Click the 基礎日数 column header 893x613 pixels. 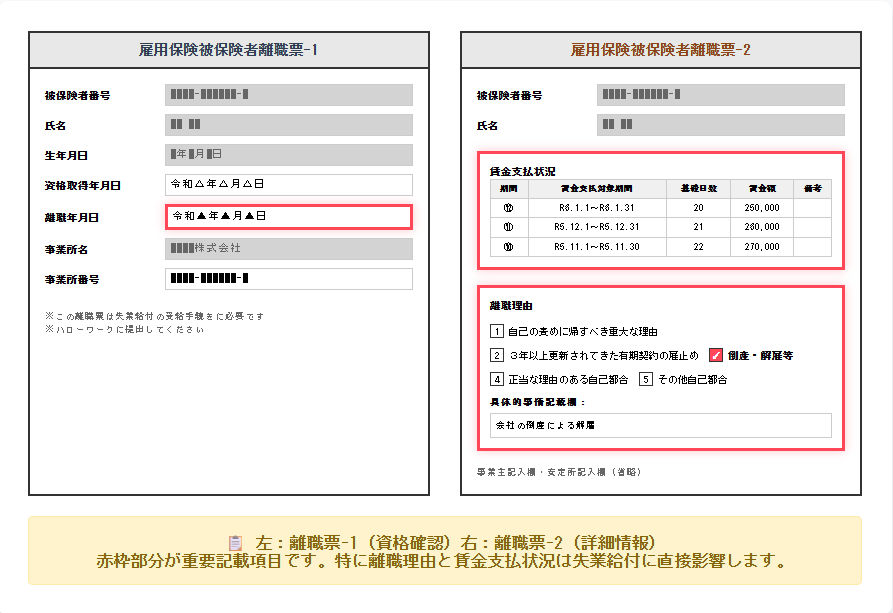point(698,188)
